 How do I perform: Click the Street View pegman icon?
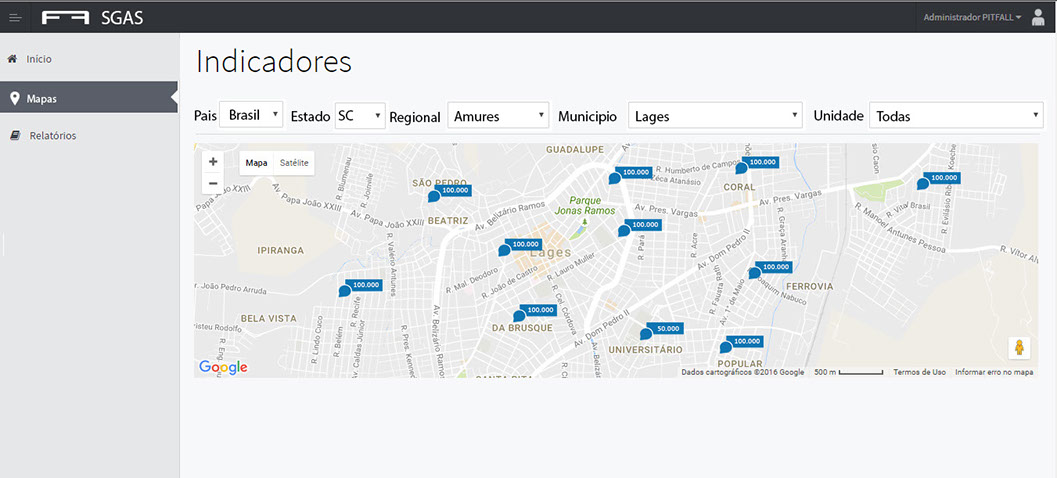pos(1019,348)
